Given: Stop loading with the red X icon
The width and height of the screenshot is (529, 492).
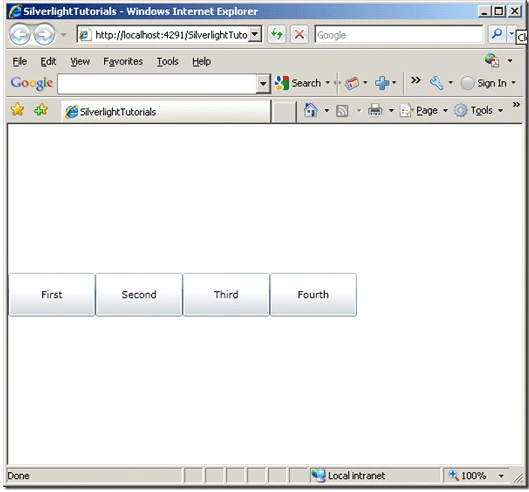Looking at the screenshot, I should click(x=299, y=34).
